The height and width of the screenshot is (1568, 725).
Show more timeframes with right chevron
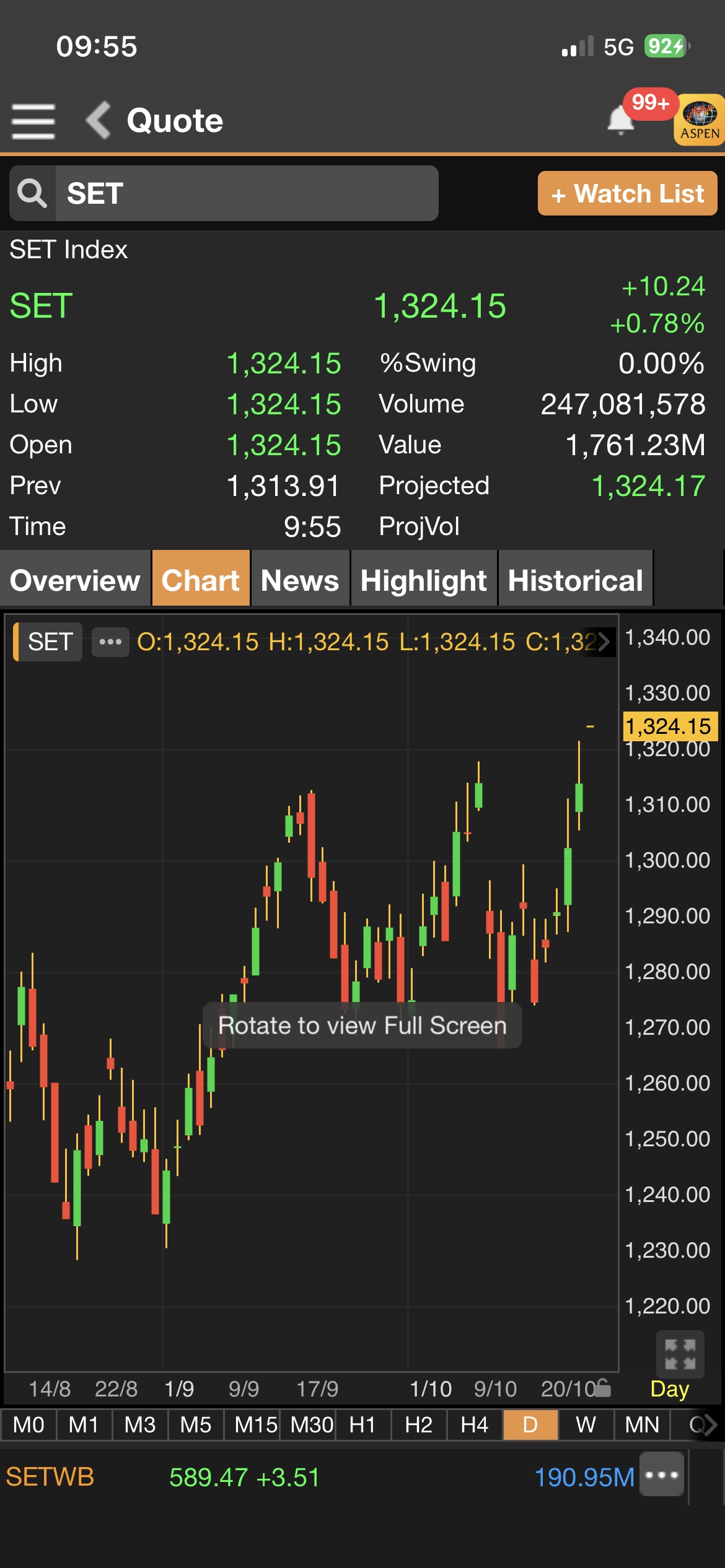tap(710, 1425)
